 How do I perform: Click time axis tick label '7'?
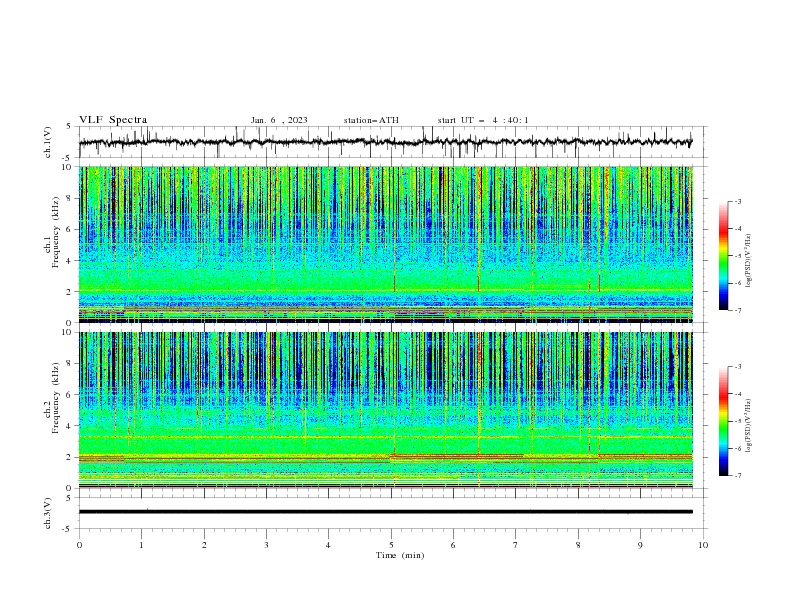tap(516, 545)
